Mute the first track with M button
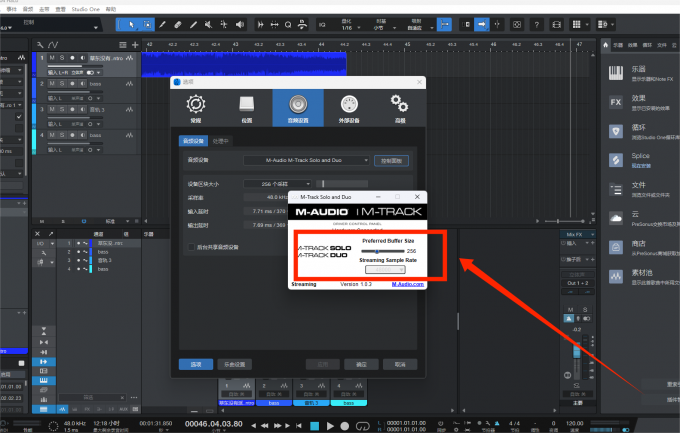The height and width of the screenshot is (433, 680). tap(52, 57)
